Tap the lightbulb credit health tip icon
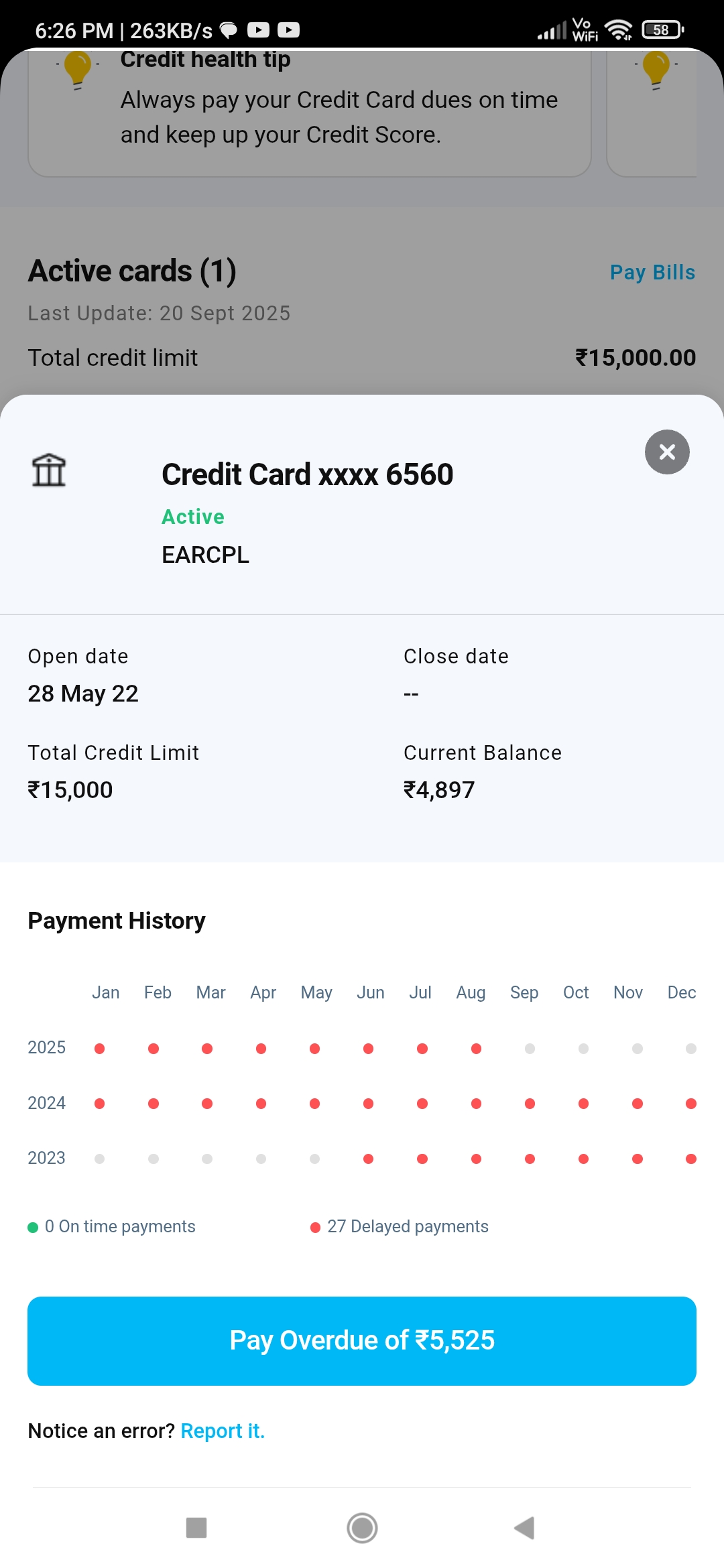 [x=78, y=70]
